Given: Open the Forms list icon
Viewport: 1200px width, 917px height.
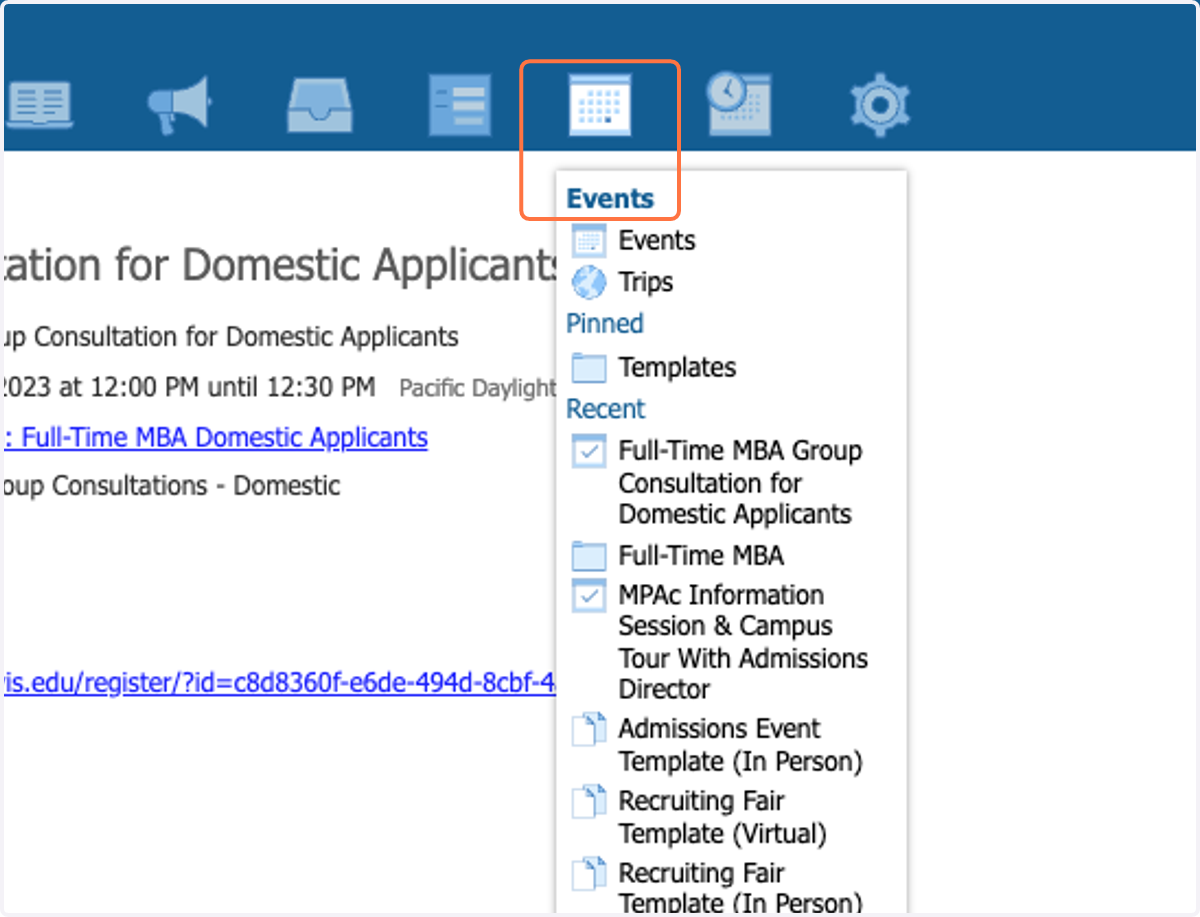Looking at the screenshot, I should click(x=460, y=105).
